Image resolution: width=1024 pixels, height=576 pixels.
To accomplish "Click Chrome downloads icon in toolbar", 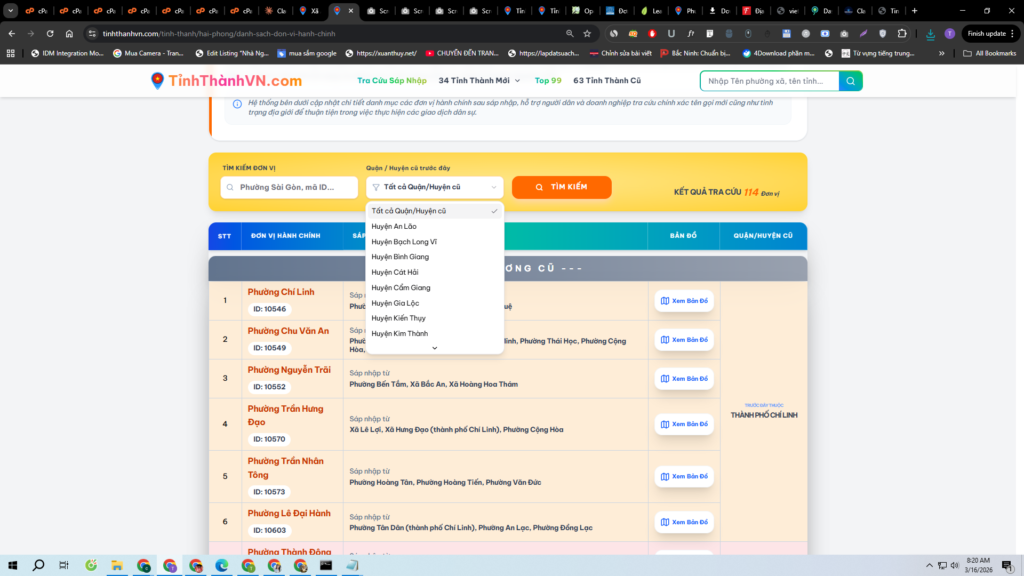I will pos(930,33).
